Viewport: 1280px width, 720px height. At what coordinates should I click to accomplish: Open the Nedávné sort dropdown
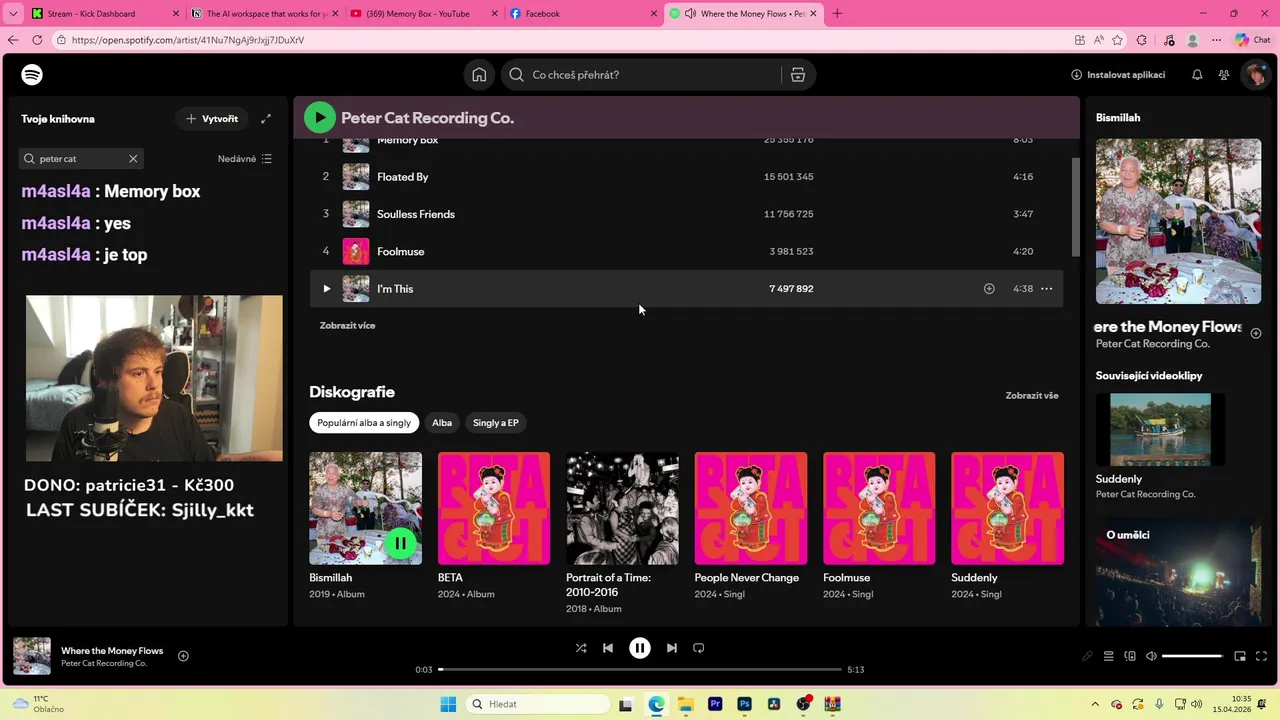point(245,159)
